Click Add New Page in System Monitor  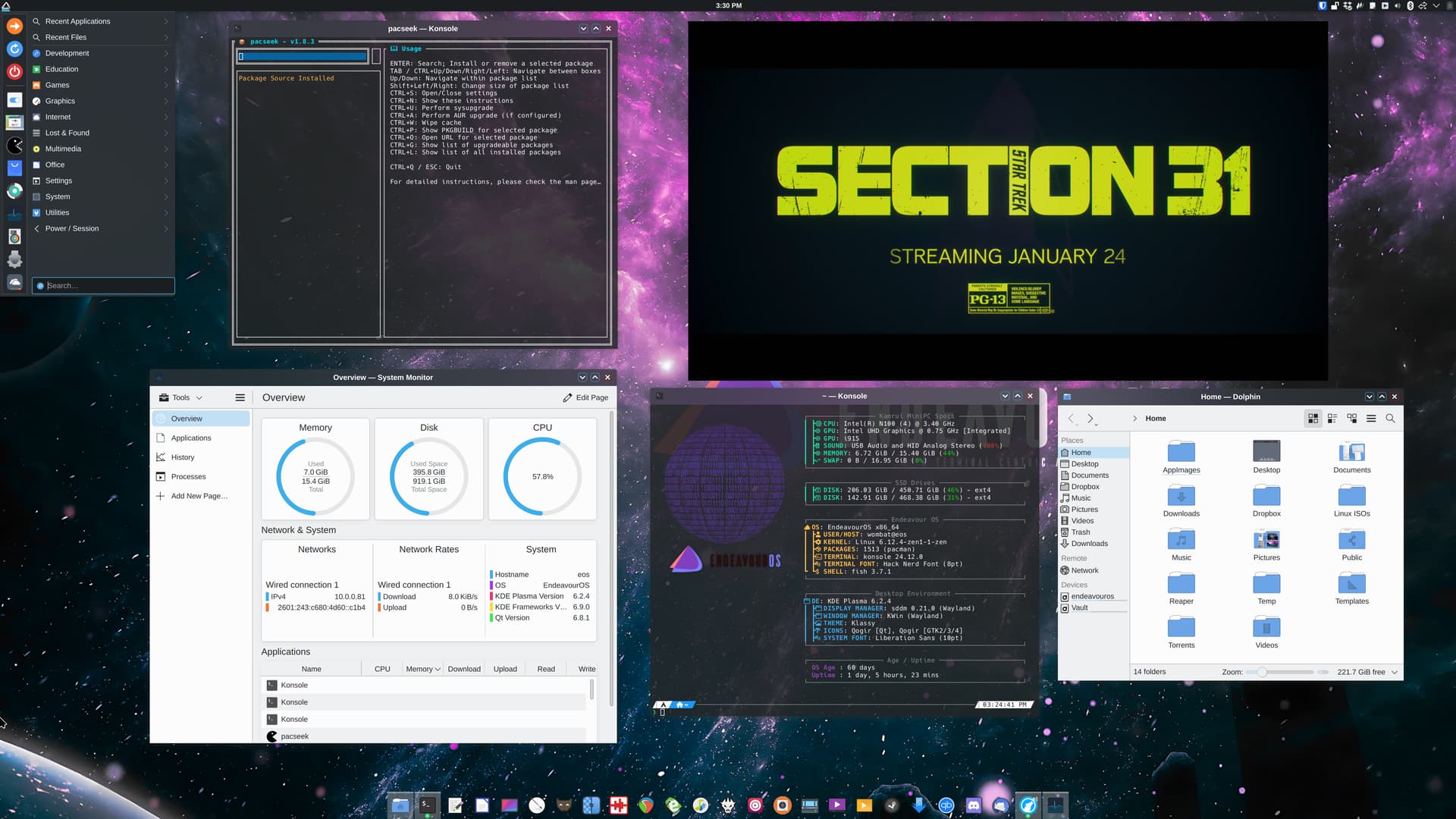201,496
